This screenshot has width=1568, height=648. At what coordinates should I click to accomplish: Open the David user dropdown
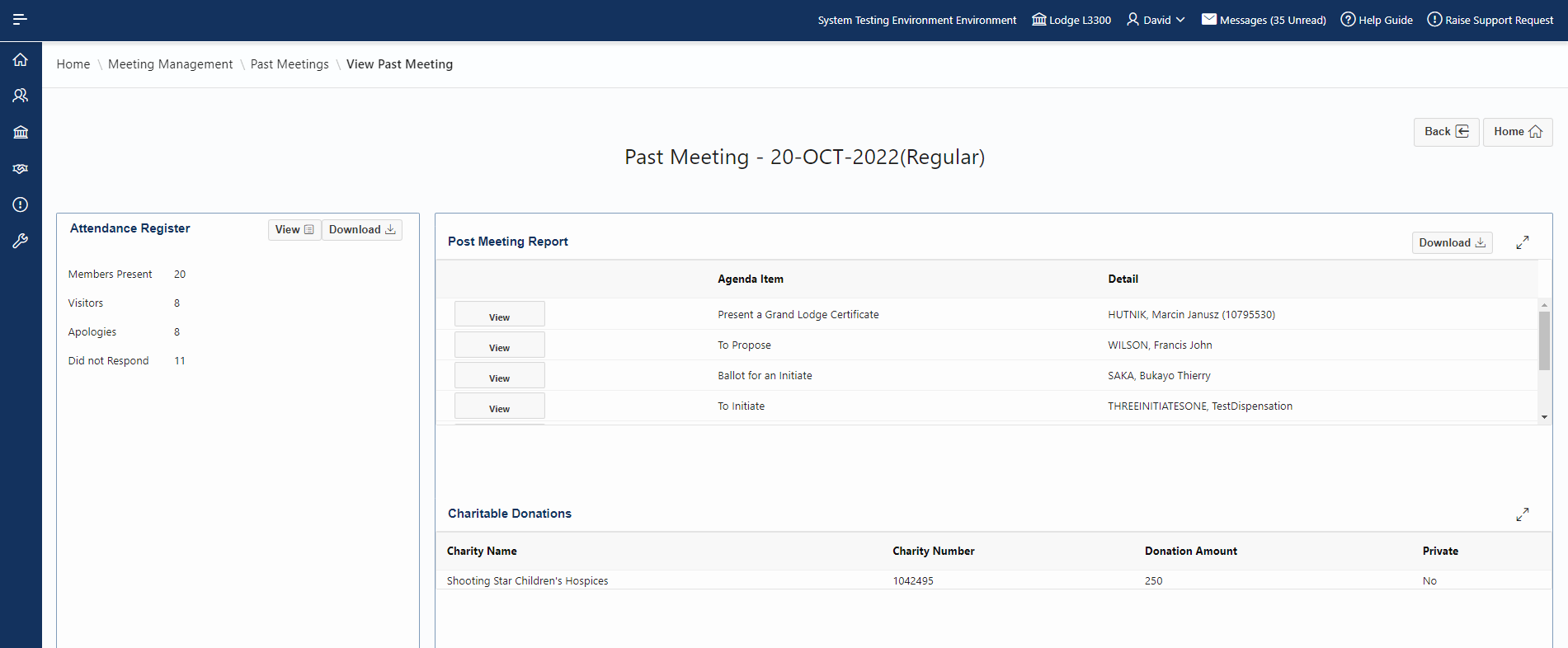pos(1156,20)
